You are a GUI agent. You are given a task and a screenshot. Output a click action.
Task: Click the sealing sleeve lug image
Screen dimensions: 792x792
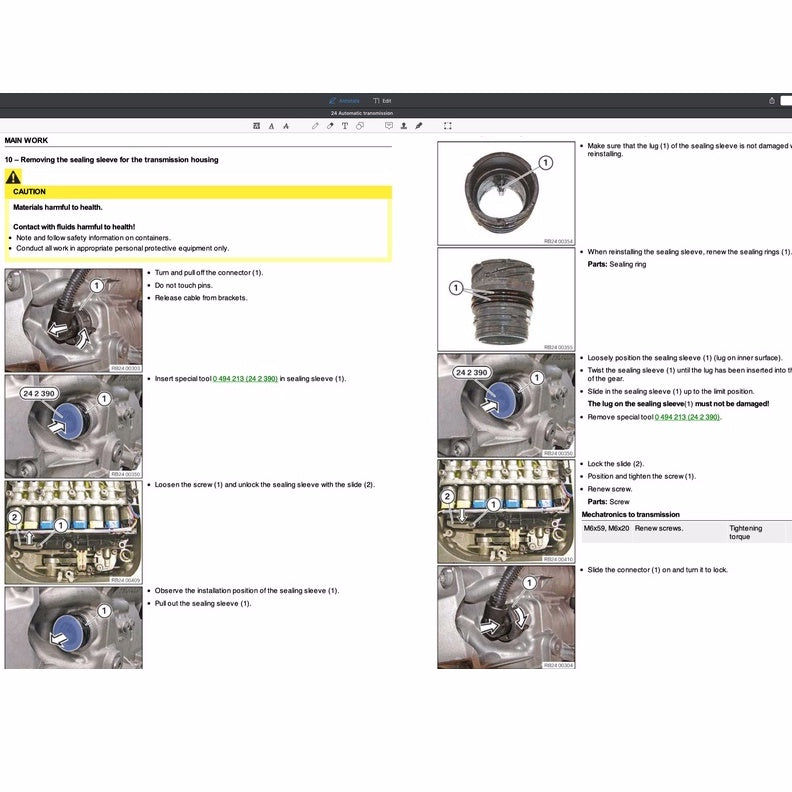click(x=505, y=193)
